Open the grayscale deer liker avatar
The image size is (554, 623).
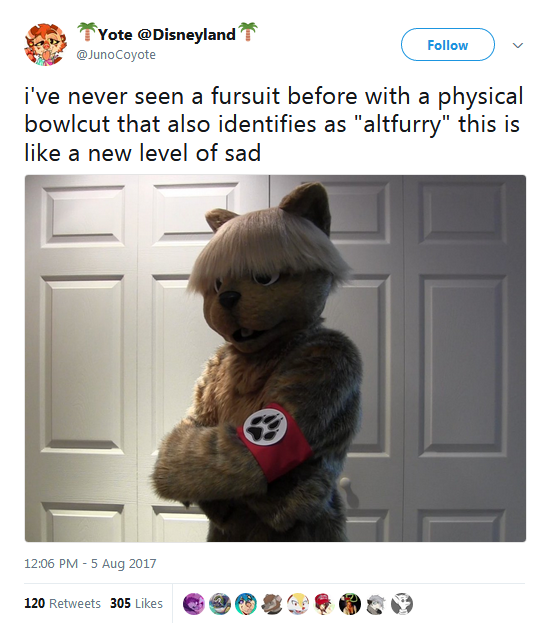click(x=402, y=604)
